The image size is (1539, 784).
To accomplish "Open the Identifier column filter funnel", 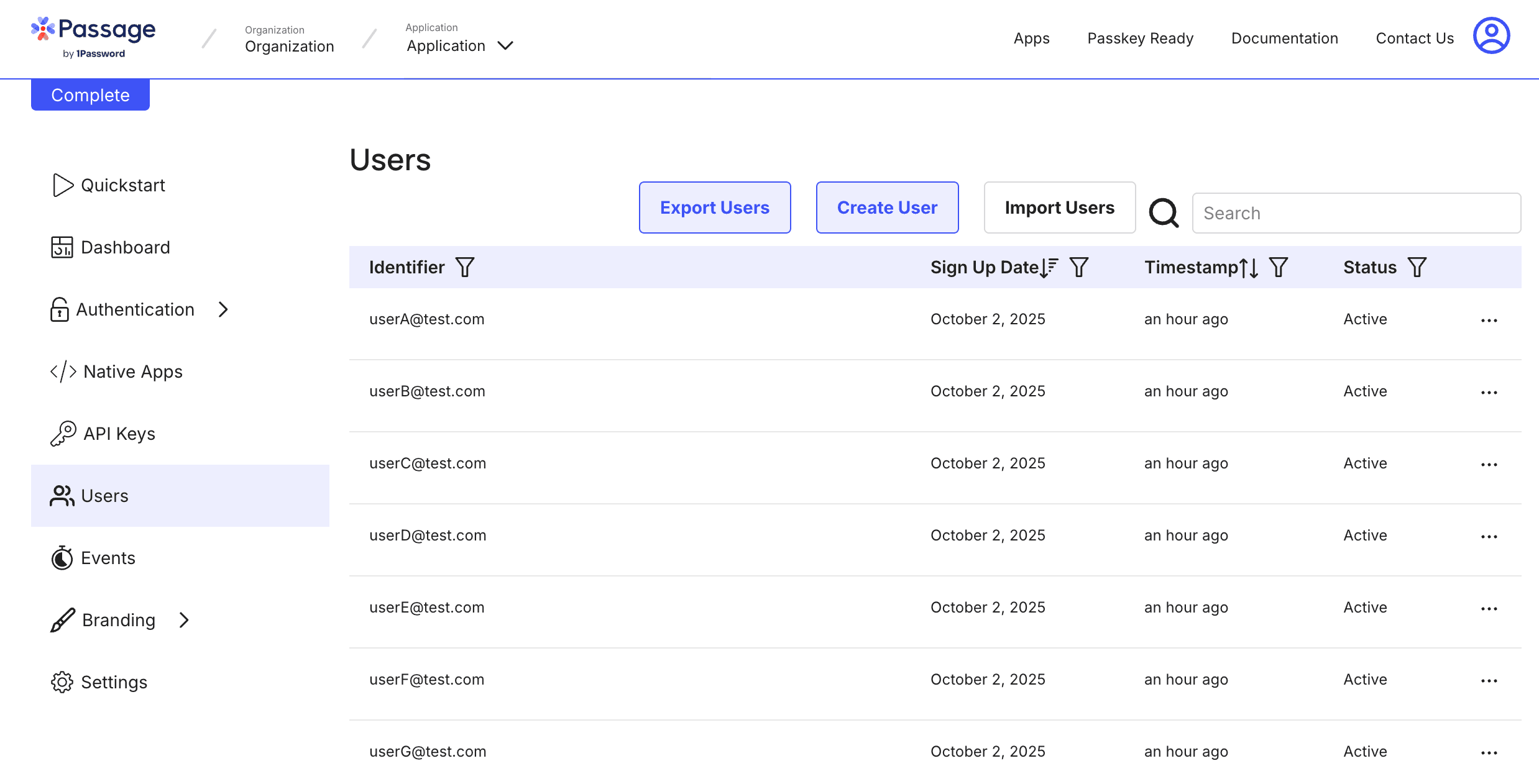I will [465, 267].
